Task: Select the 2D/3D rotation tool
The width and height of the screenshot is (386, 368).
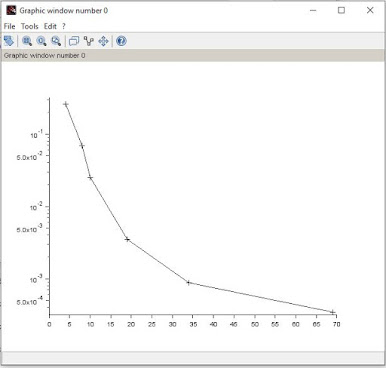Action: pos(9,41)
